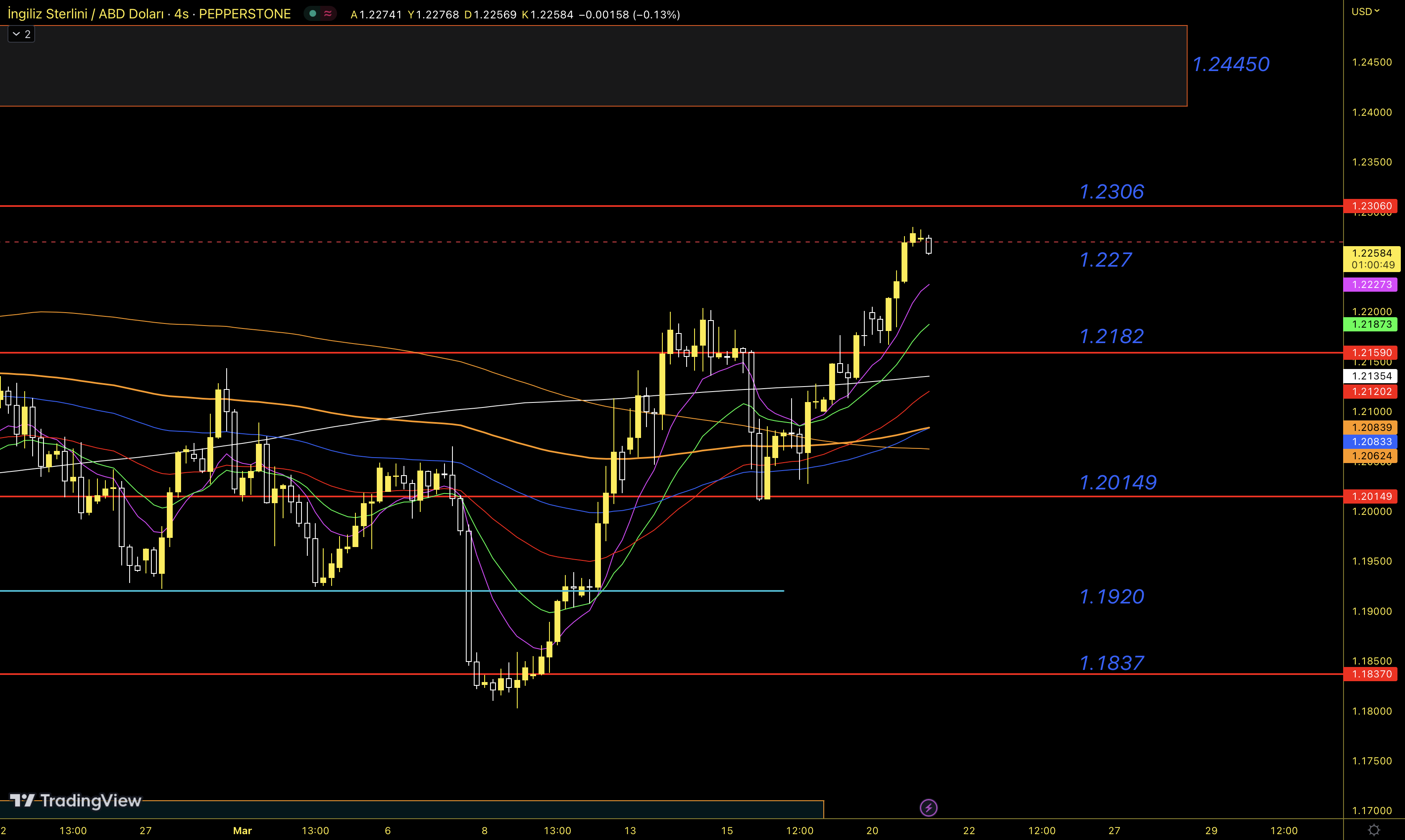The width and height of the screenshot is (1405, 840).
Task: Click the green market status dot
Action: [313, 14]
